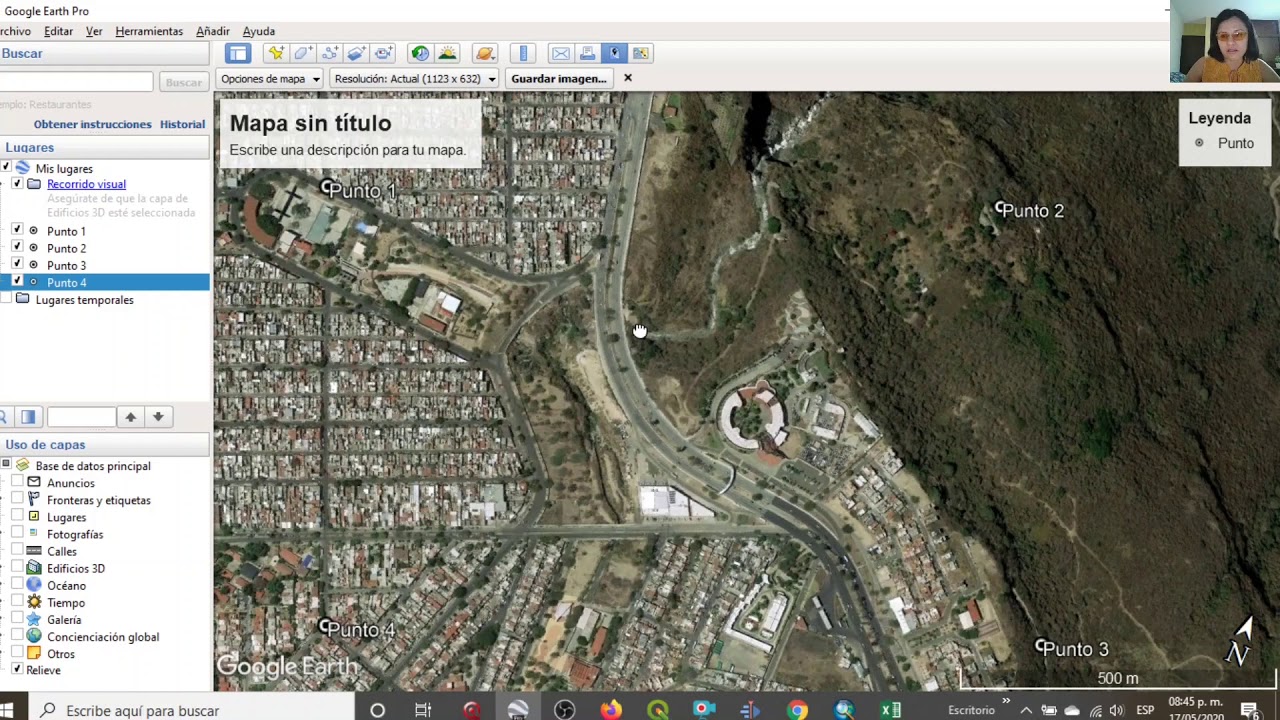Open the Historial link
The height and width of the screenshot is (720, 1280).
coord(182,124)
